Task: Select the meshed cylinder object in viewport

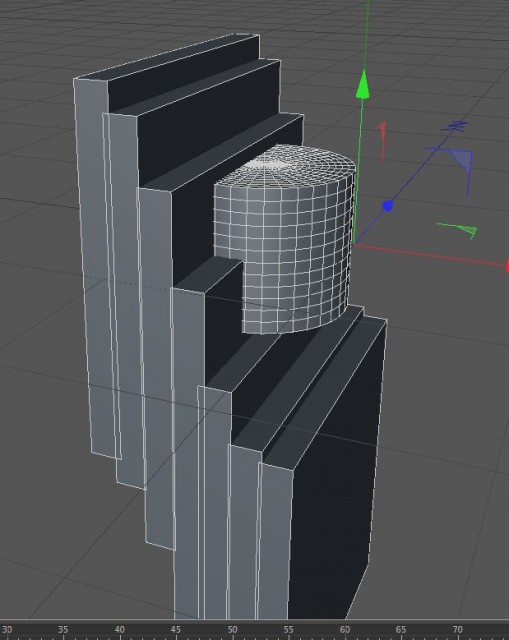Action: (x=286, y=241)
